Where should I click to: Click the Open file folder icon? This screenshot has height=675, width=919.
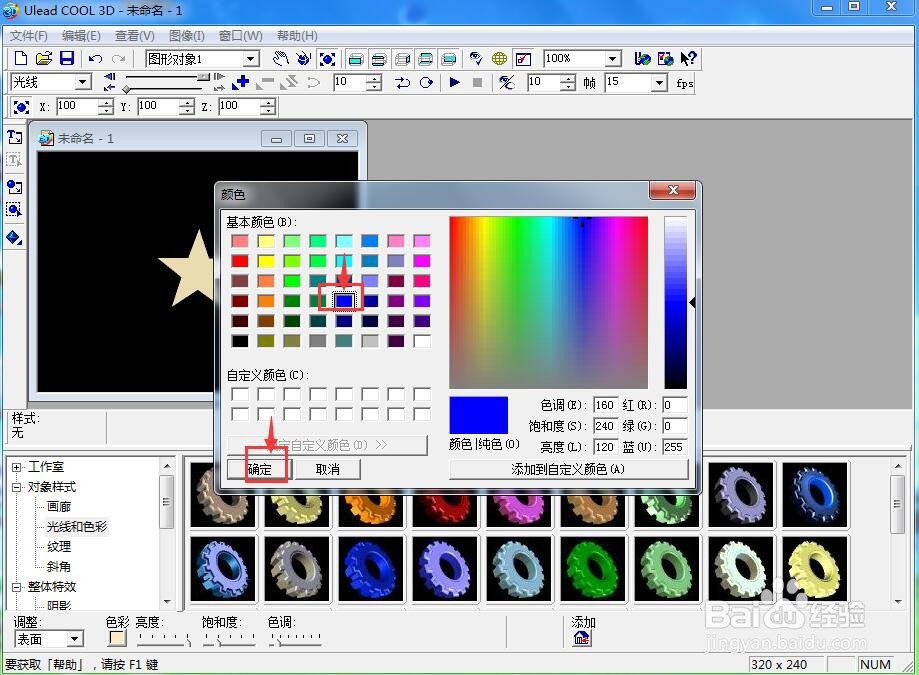43,58
